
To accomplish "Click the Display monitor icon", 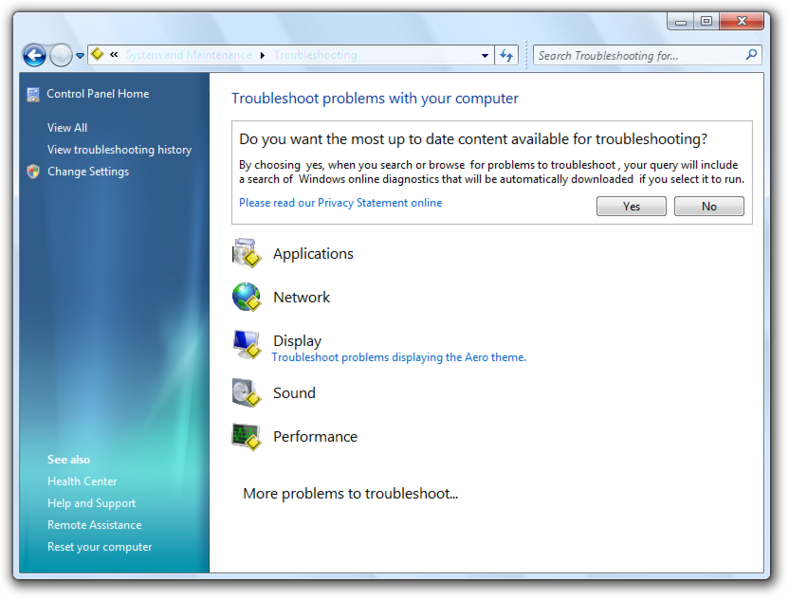I will click(247, 345).
